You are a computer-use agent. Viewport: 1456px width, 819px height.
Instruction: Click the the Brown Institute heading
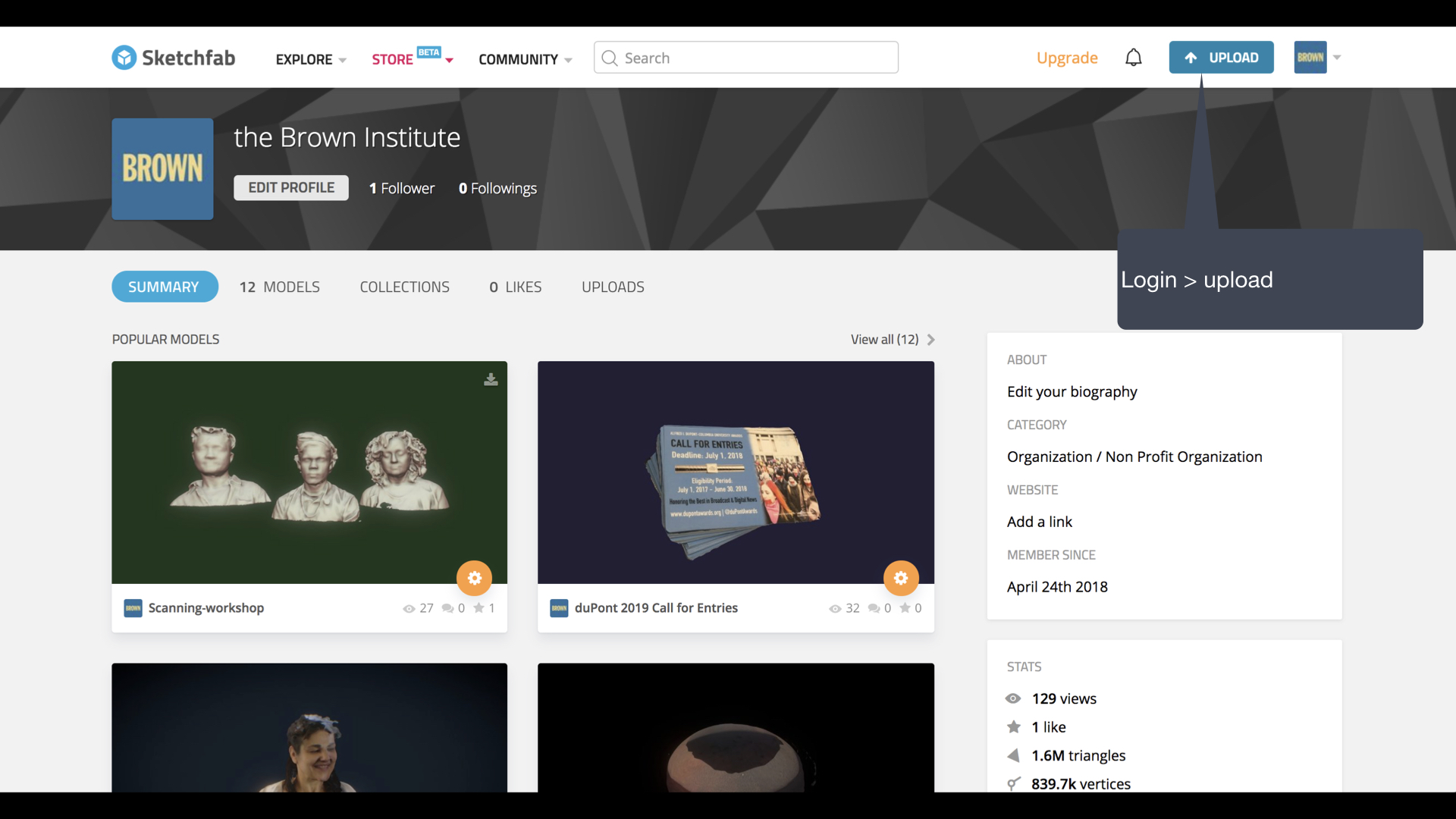point(347,137)
